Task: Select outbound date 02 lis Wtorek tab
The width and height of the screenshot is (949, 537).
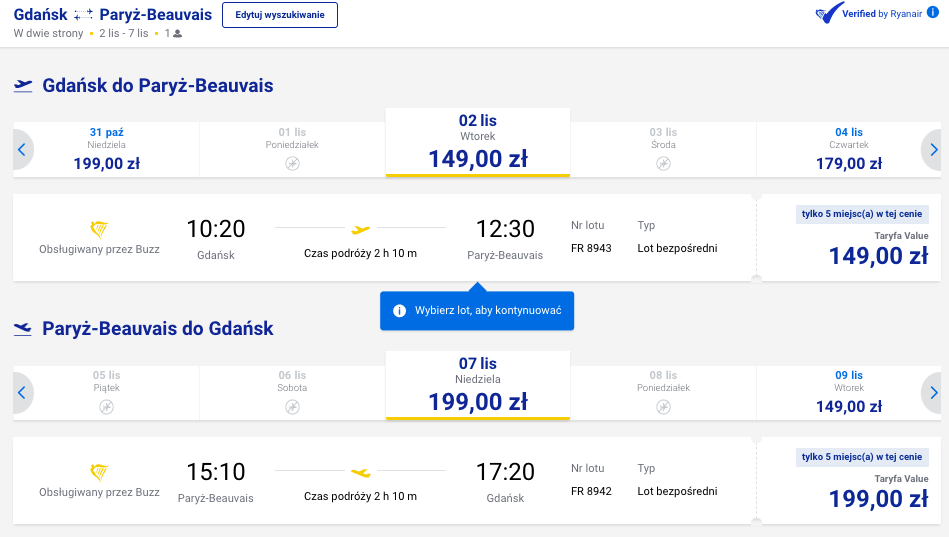Action: click(x=478, y=142)
